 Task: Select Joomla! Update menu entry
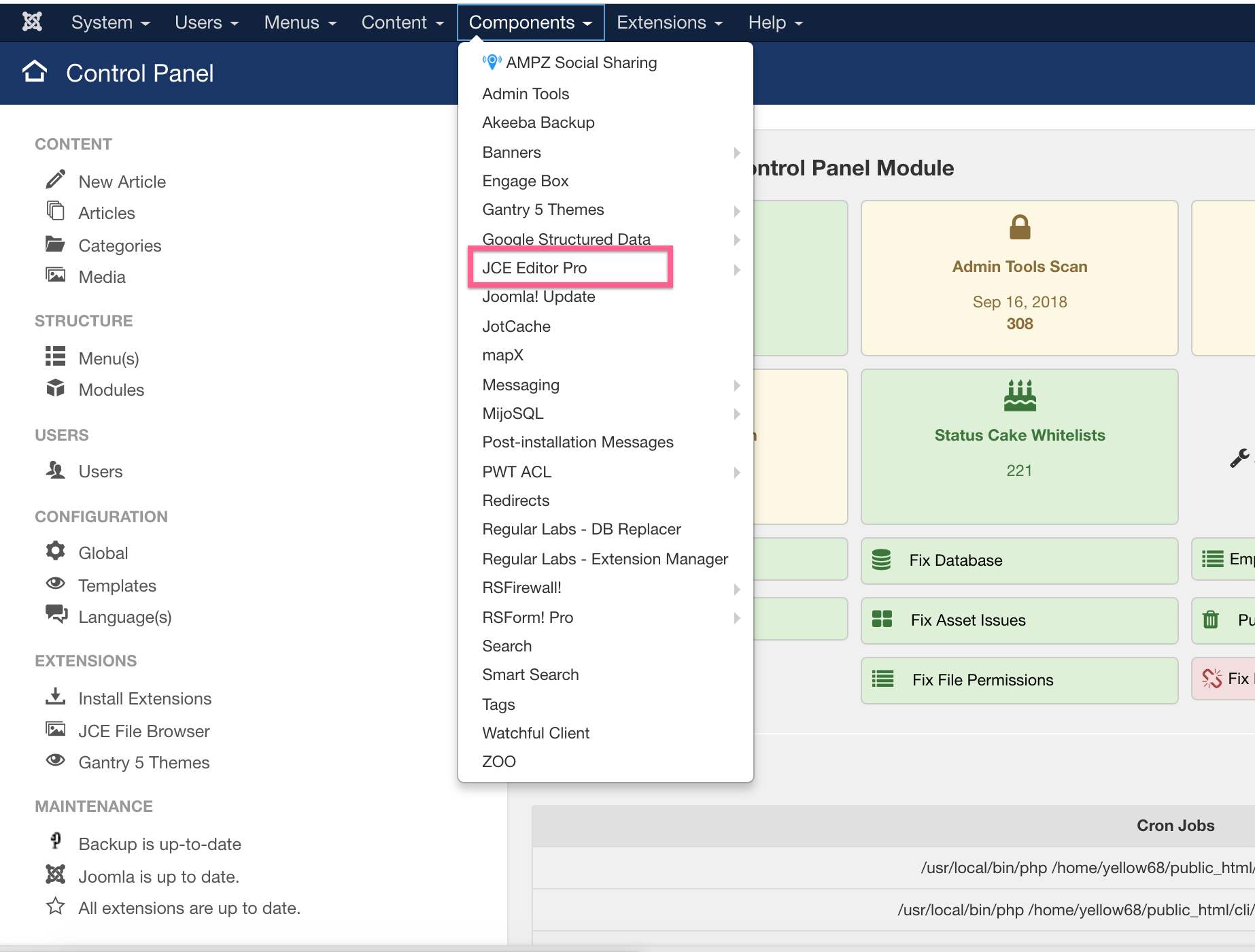click(x=538, y=296)
